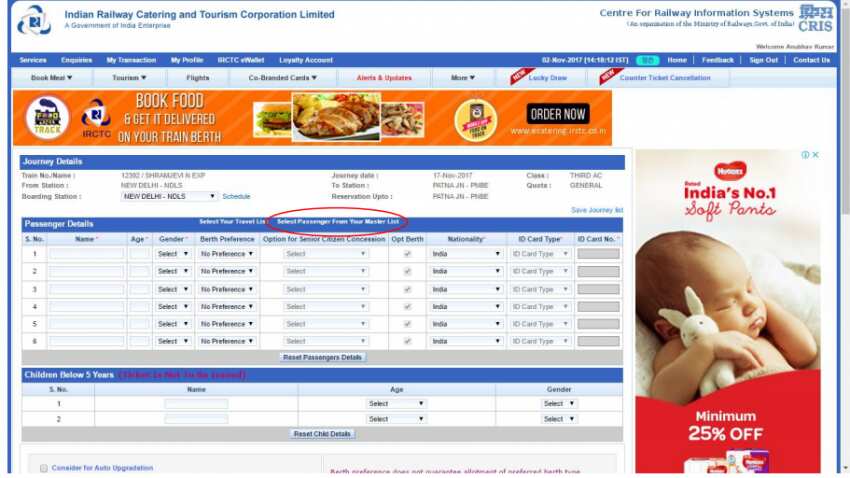Click the CRIS logo at top right
The image size is (850, 478).
(815, 18)
